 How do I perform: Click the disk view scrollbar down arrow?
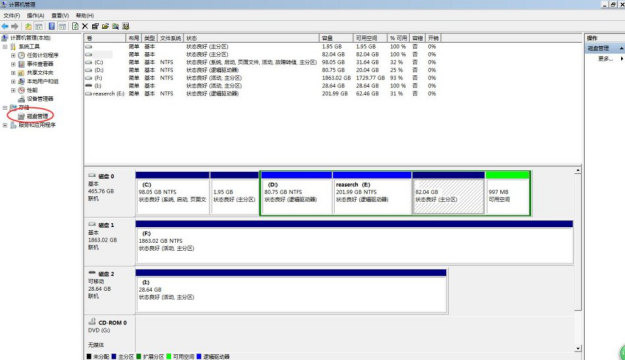click(x=578, y=348)
